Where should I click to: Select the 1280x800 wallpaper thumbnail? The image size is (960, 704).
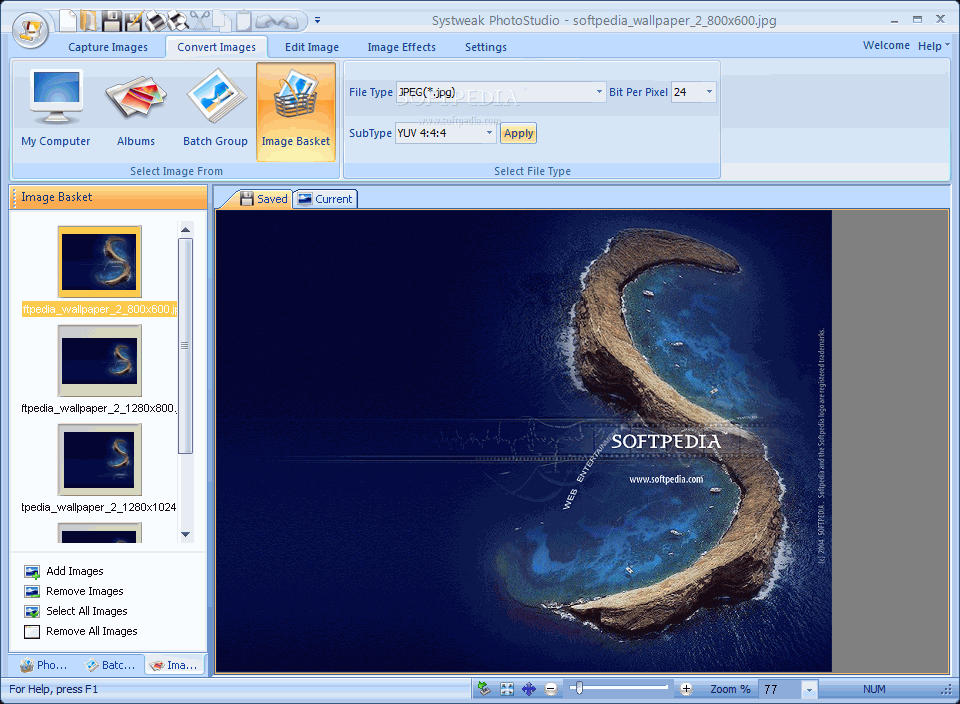click(99, 361)
